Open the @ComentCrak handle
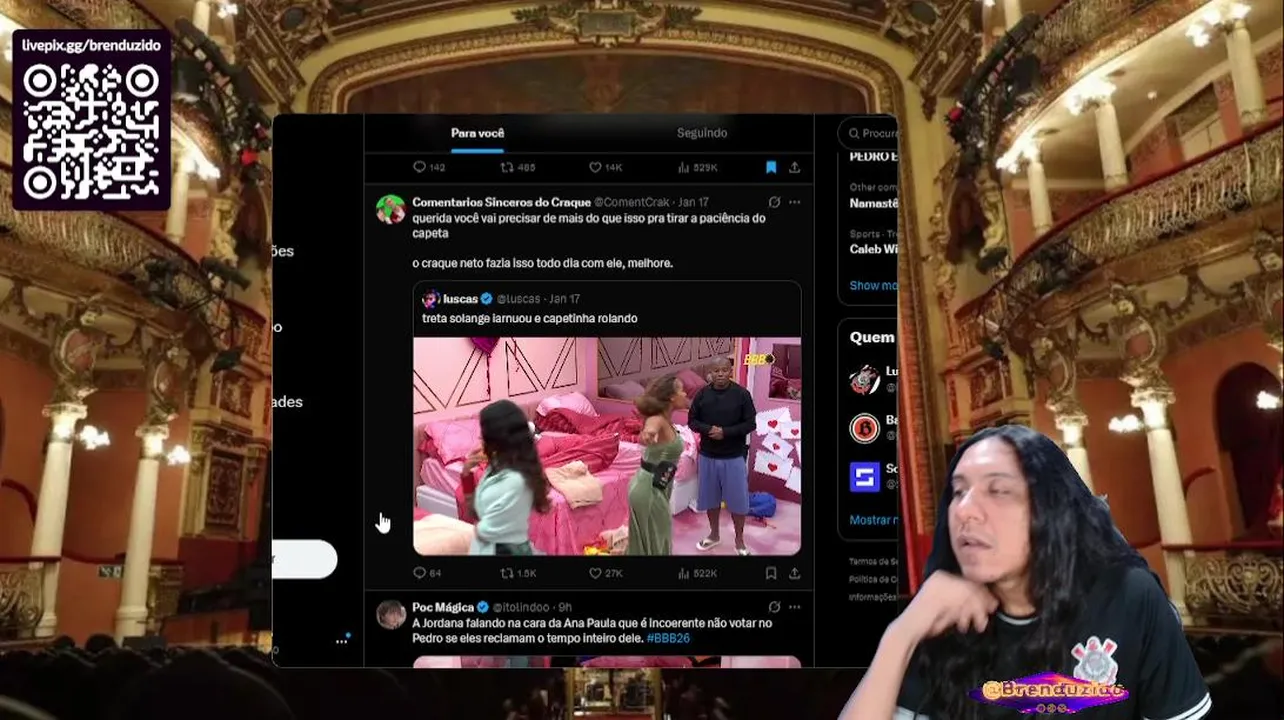Viewport: 1284px width, 720px height. click(x=631, y=202)
